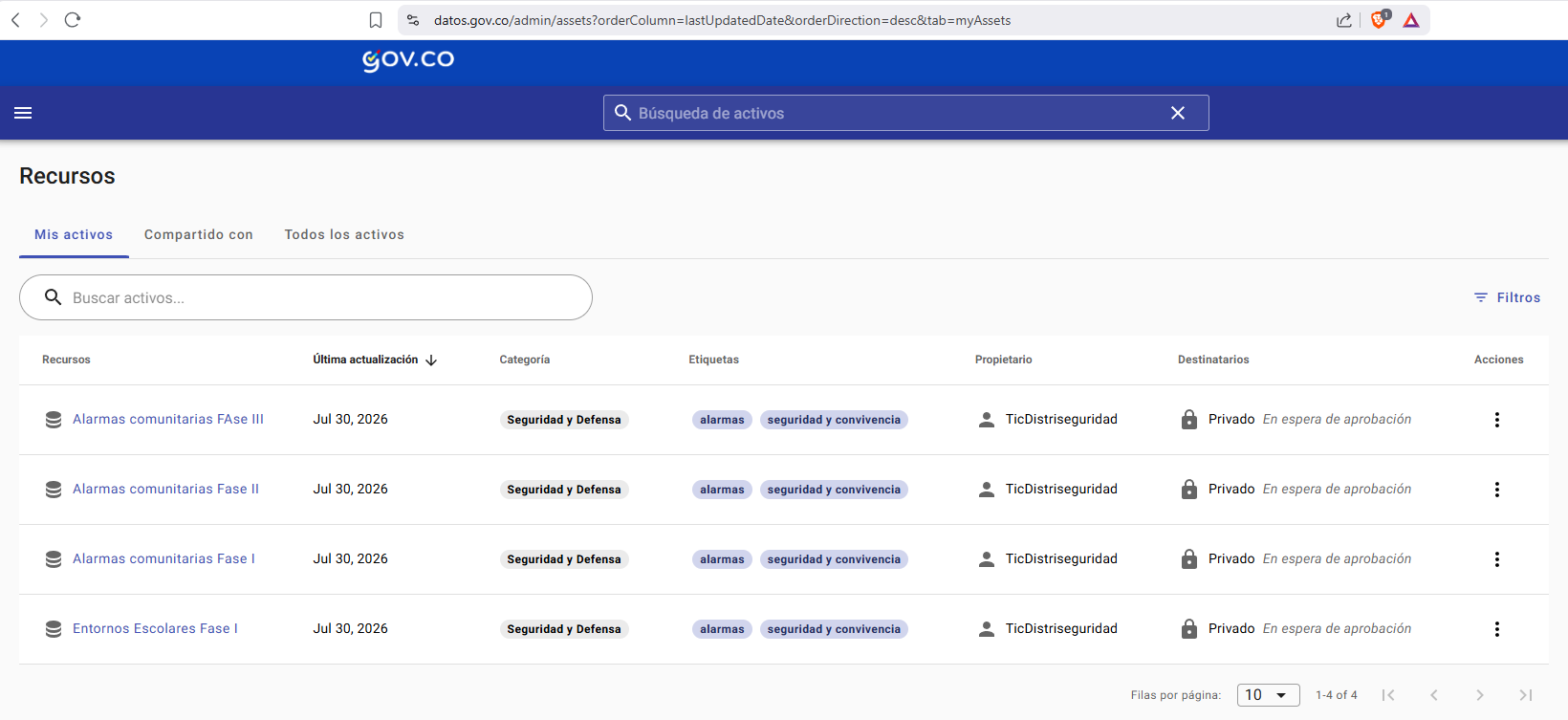Open Entornos Escolares Fase I link

pos(155,628)
